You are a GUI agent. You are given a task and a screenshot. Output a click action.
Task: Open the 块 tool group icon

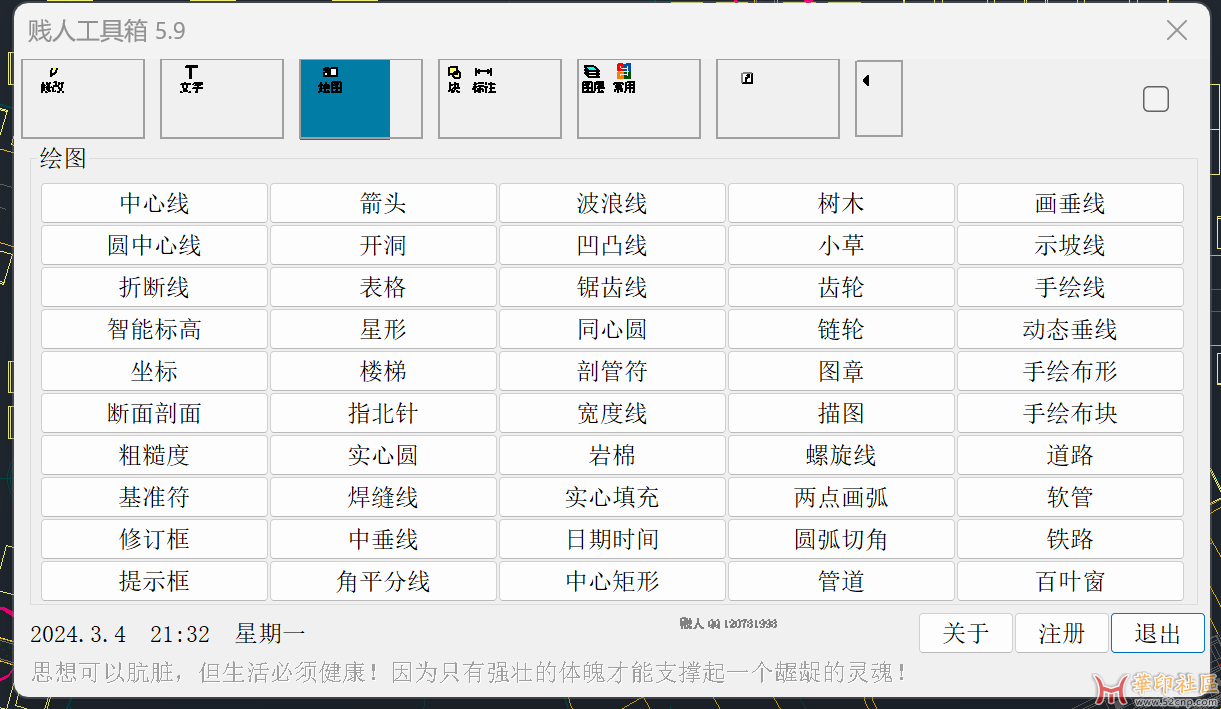pos(454,80)
